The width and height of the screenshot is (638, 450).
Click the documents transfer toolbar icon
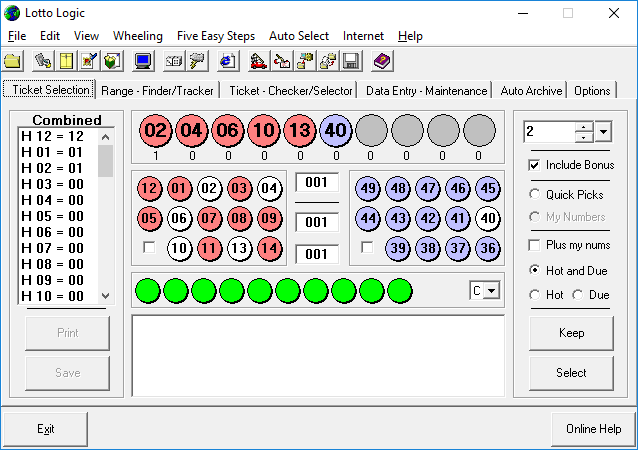pos(328,61)
